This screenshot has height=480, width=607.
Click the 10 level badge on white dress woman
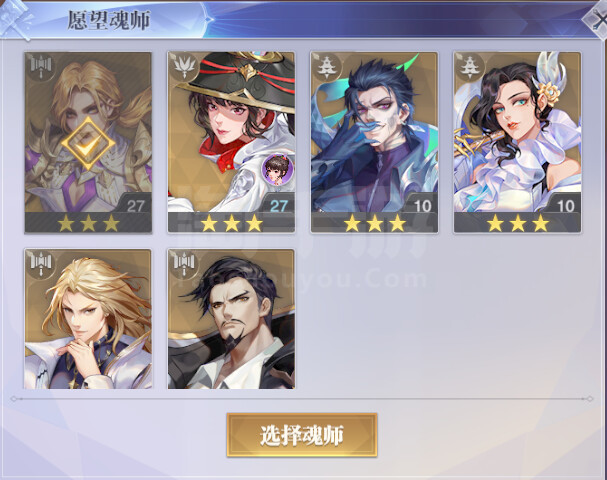(565, 206)
